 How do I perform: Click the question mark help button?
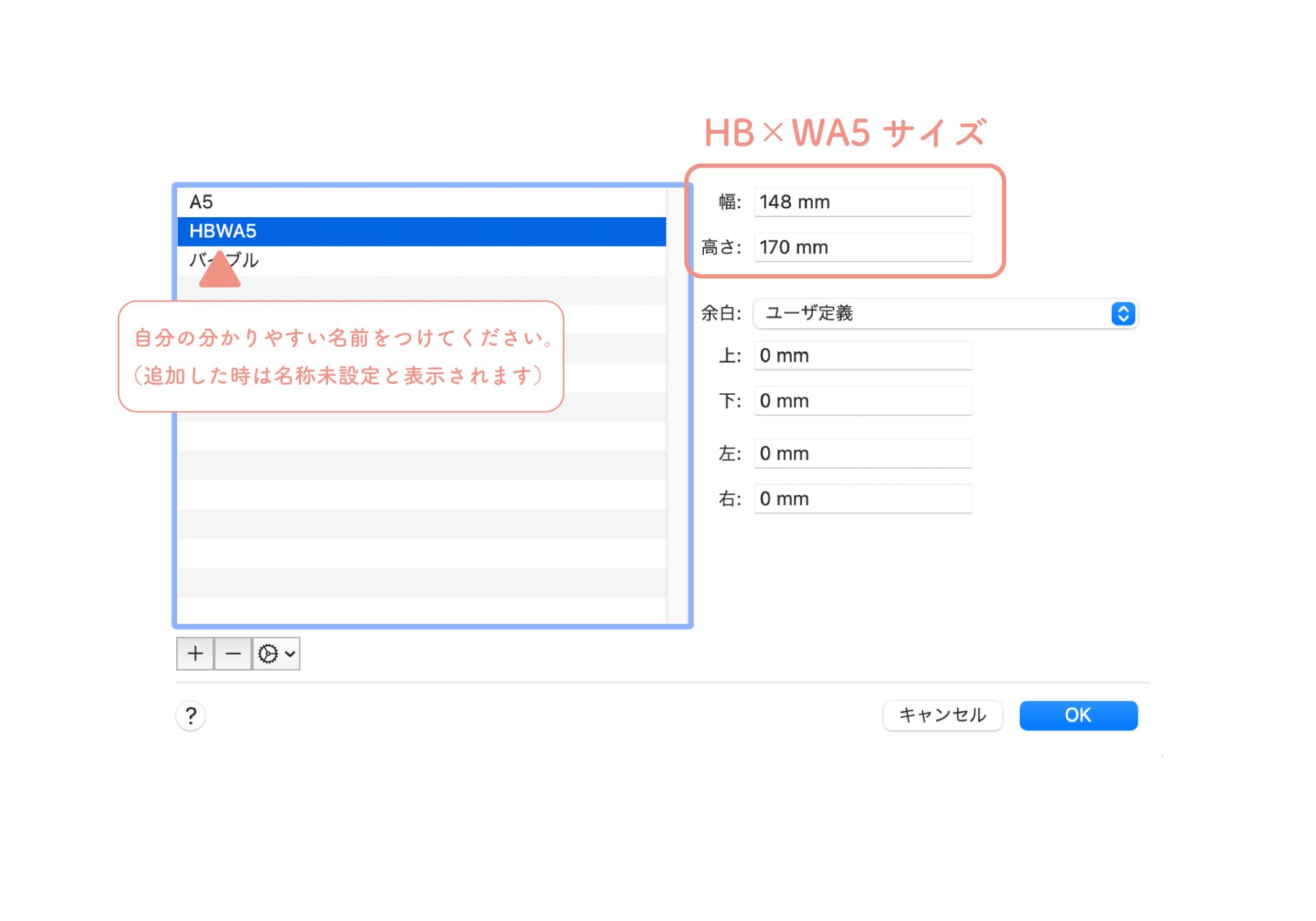coord(191,716)
